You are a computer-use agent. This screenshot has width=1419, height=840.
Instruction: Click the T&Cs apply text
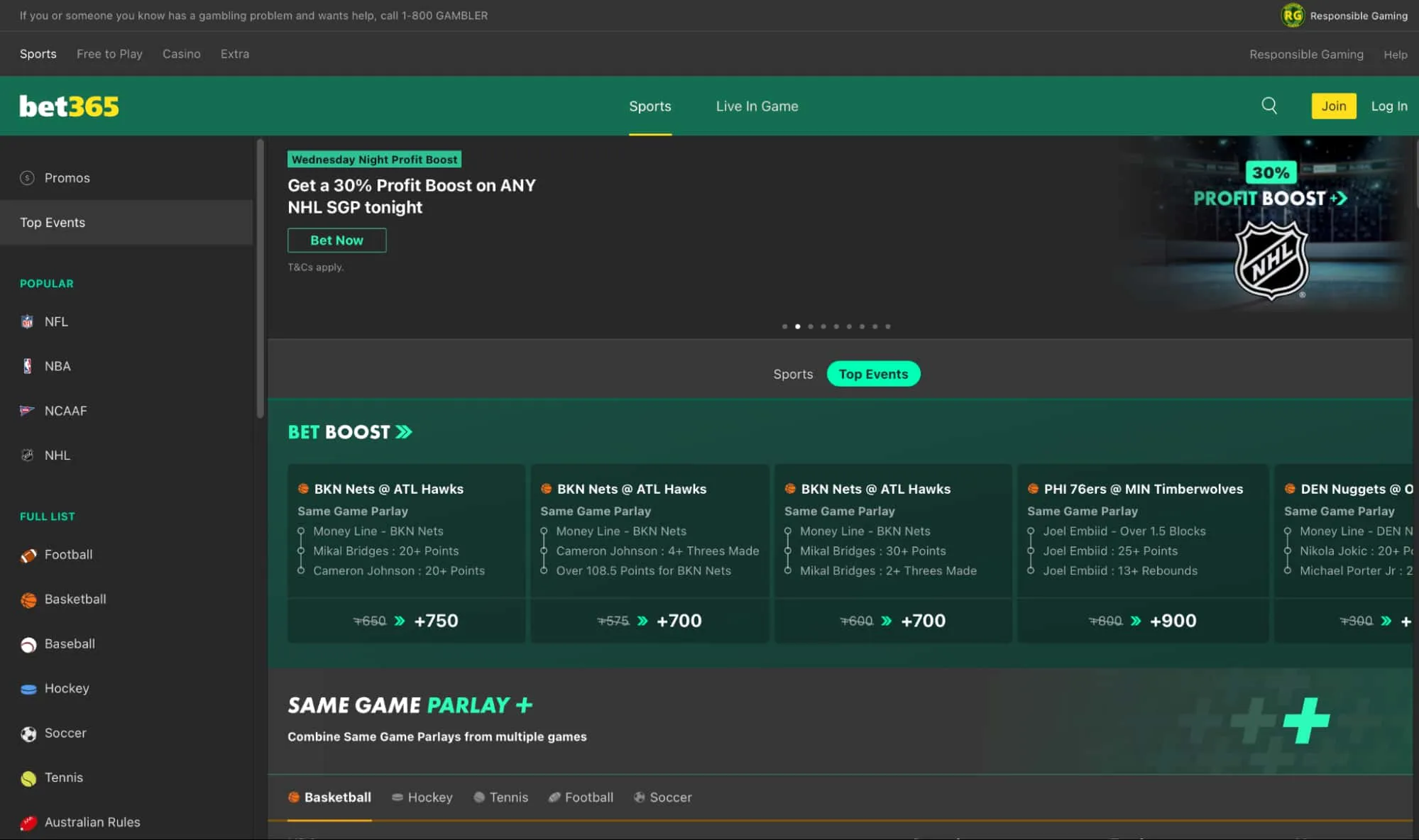pos(315,267)
